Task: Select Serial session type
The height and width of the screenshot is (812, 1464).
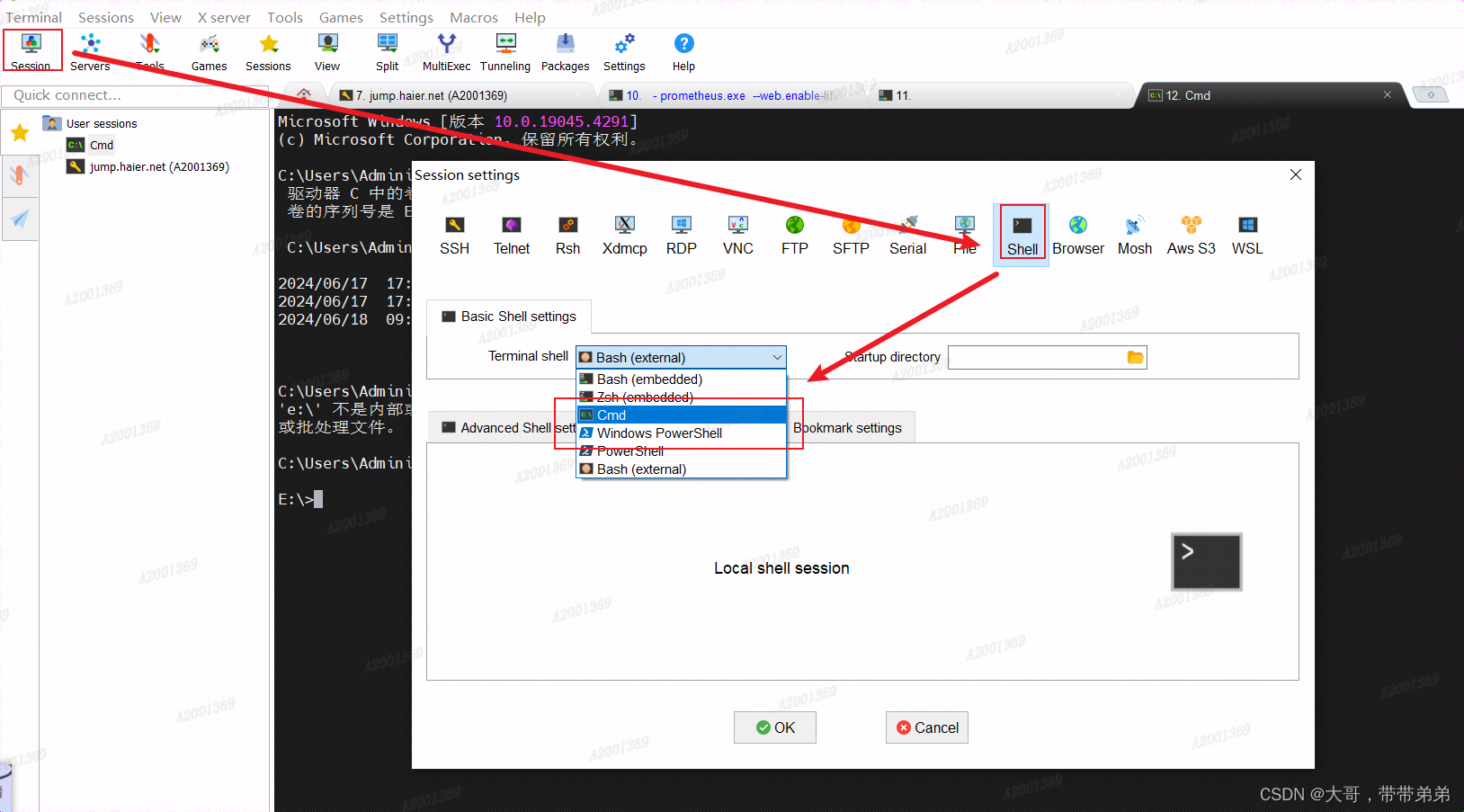Action: [907, 236]
